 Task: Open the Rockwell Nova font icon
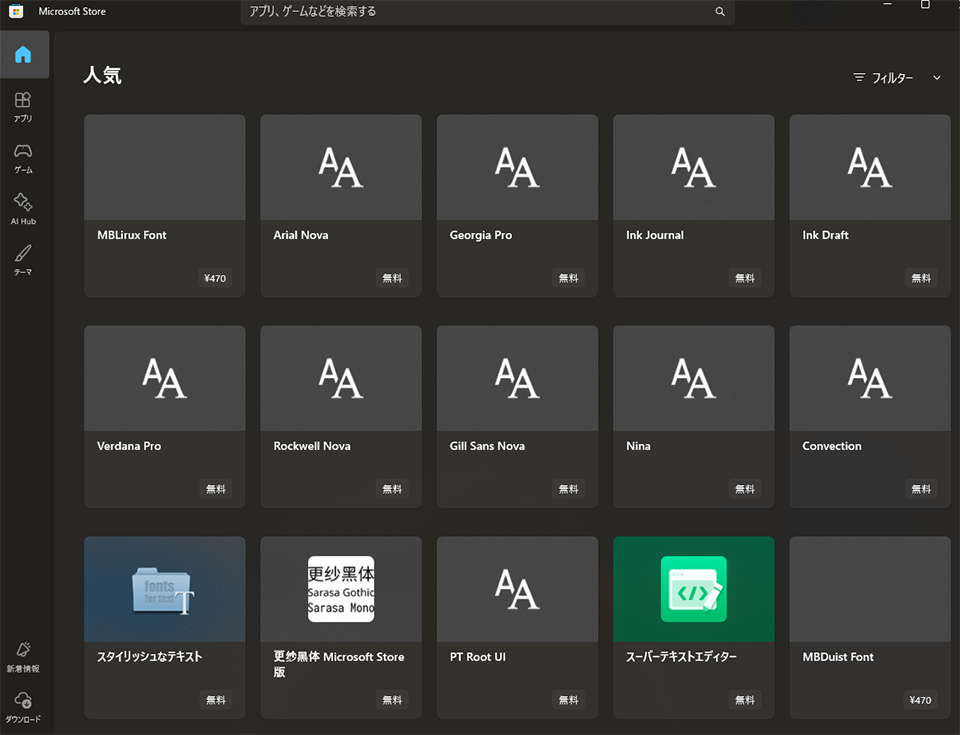click(341, 378)
